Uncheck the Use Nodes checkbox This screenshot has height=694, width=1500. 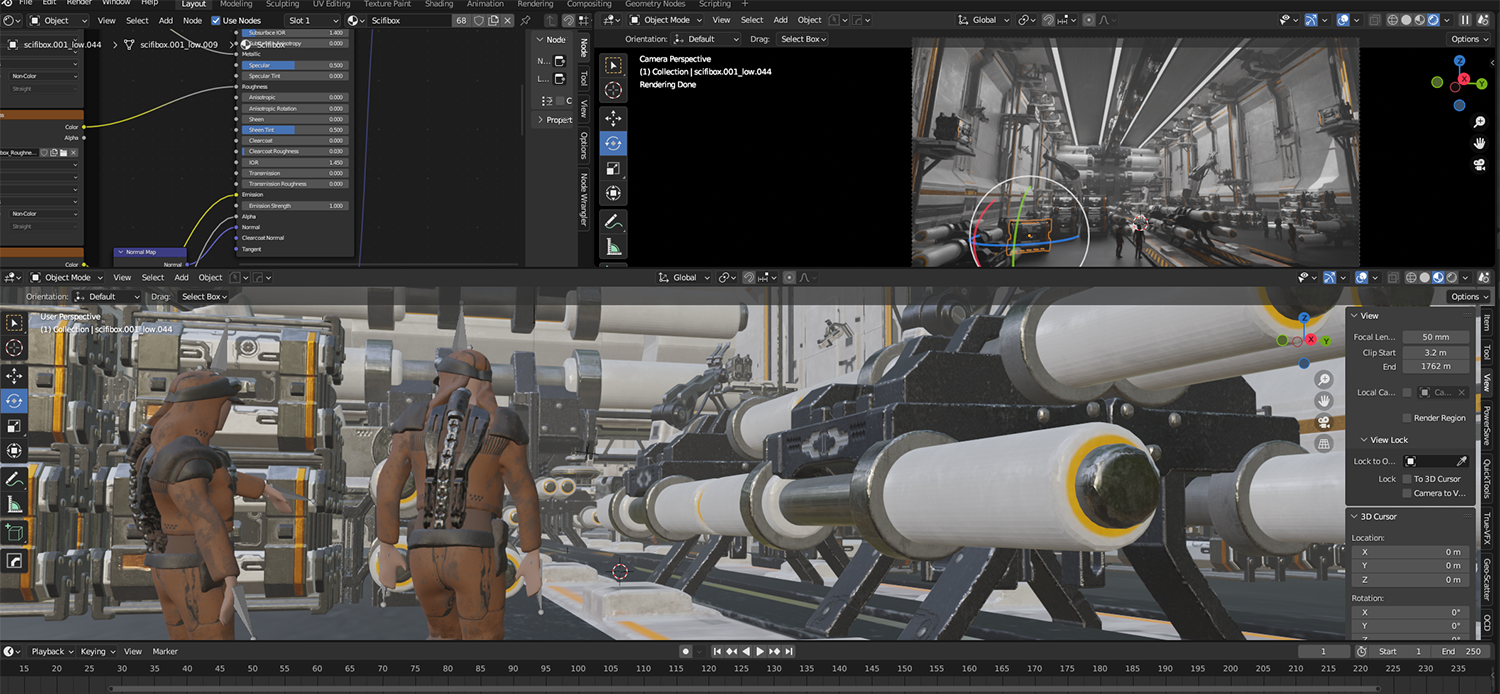click(x=216, y=20)
